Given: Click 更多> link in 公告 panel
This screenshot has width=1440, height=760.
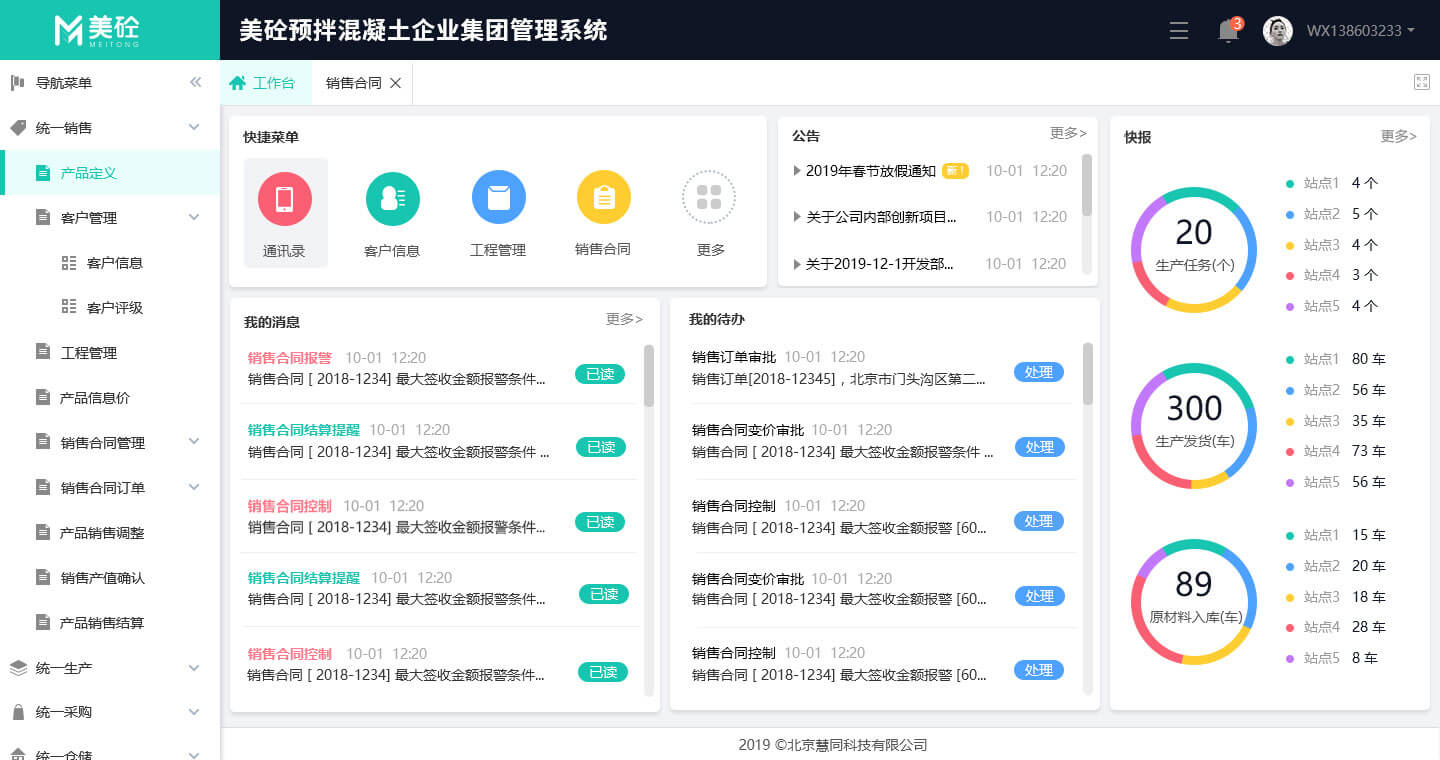Looking at the screenshot, I should point(1067,133).
